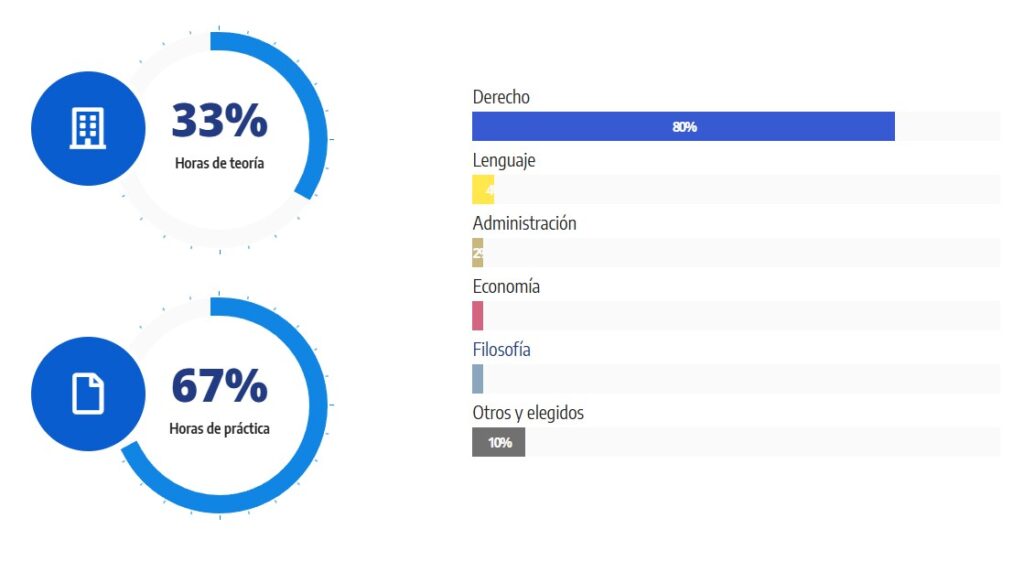The height and width of the screenshot is (572, 1024).
Task: Click the document icon beside practice hours
Action: coord(88,393)
